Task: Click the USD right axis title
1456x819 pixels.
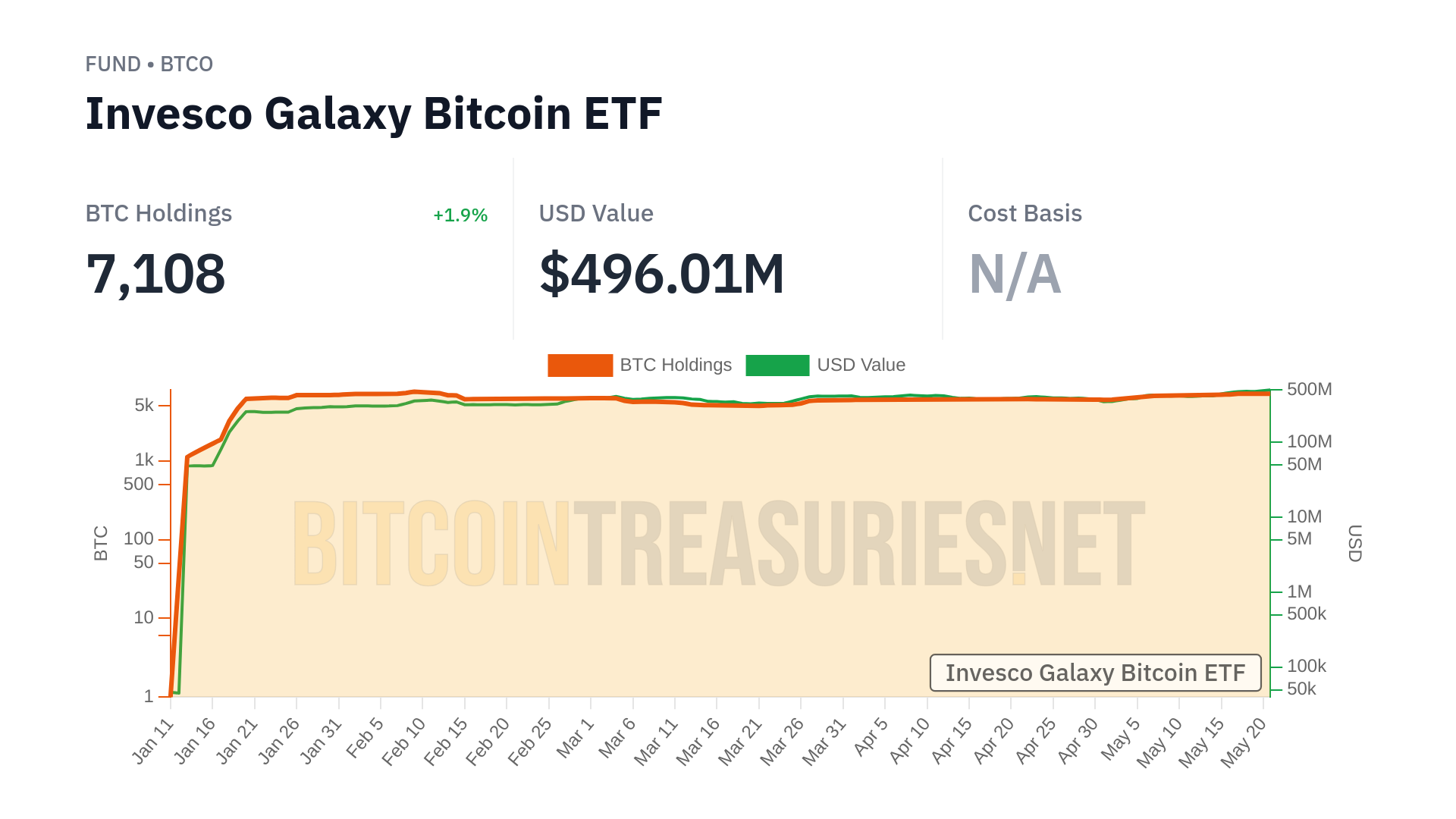Action: tap(1354, 543)
